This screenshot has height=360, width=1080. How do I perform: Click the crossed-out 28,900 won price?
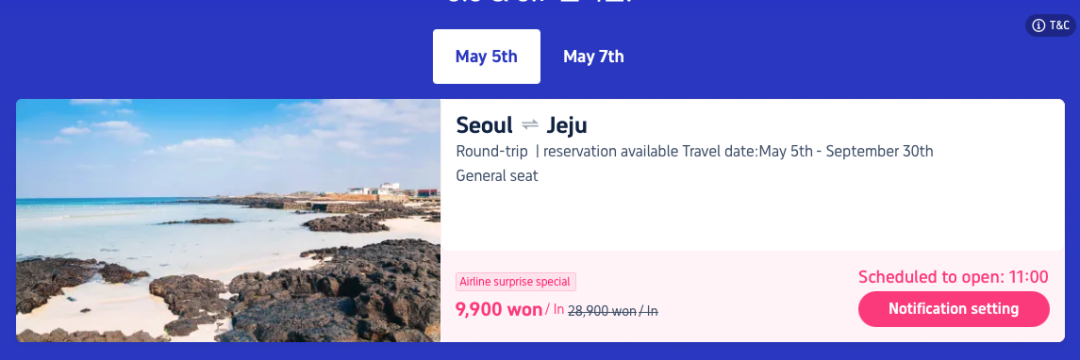613,311
